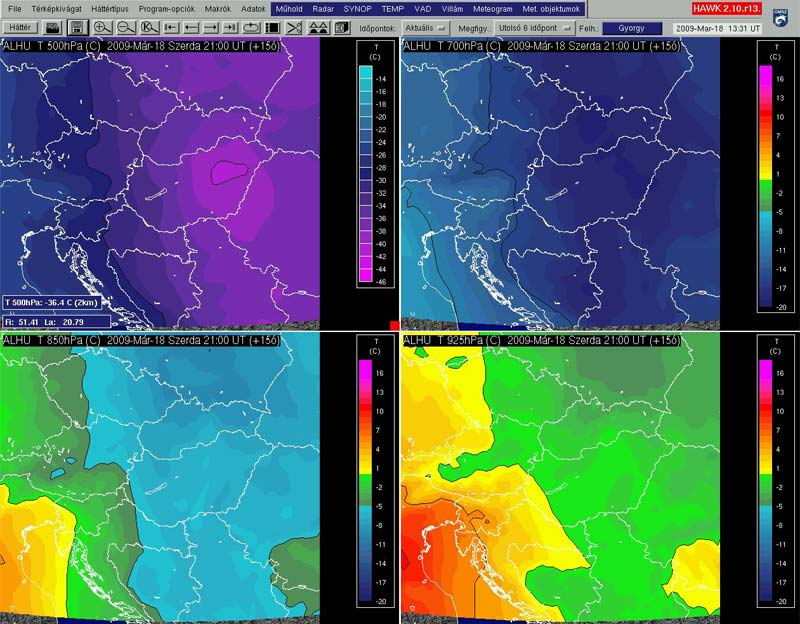Step to previous time step arrow
This screenshot has width=800, height=624.
[x=192, y=28]
